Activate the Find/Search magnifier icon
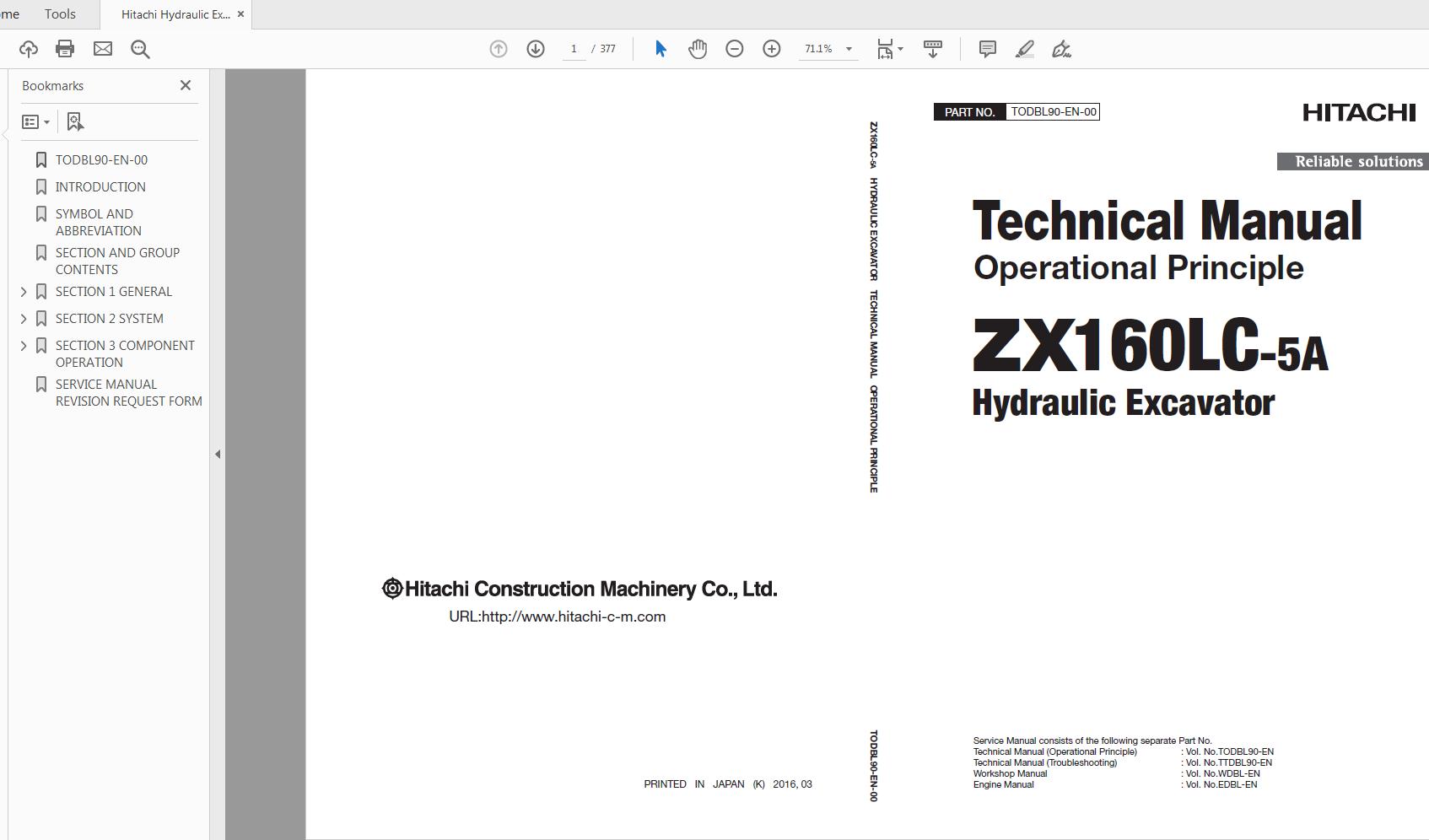 coord(140,49)
